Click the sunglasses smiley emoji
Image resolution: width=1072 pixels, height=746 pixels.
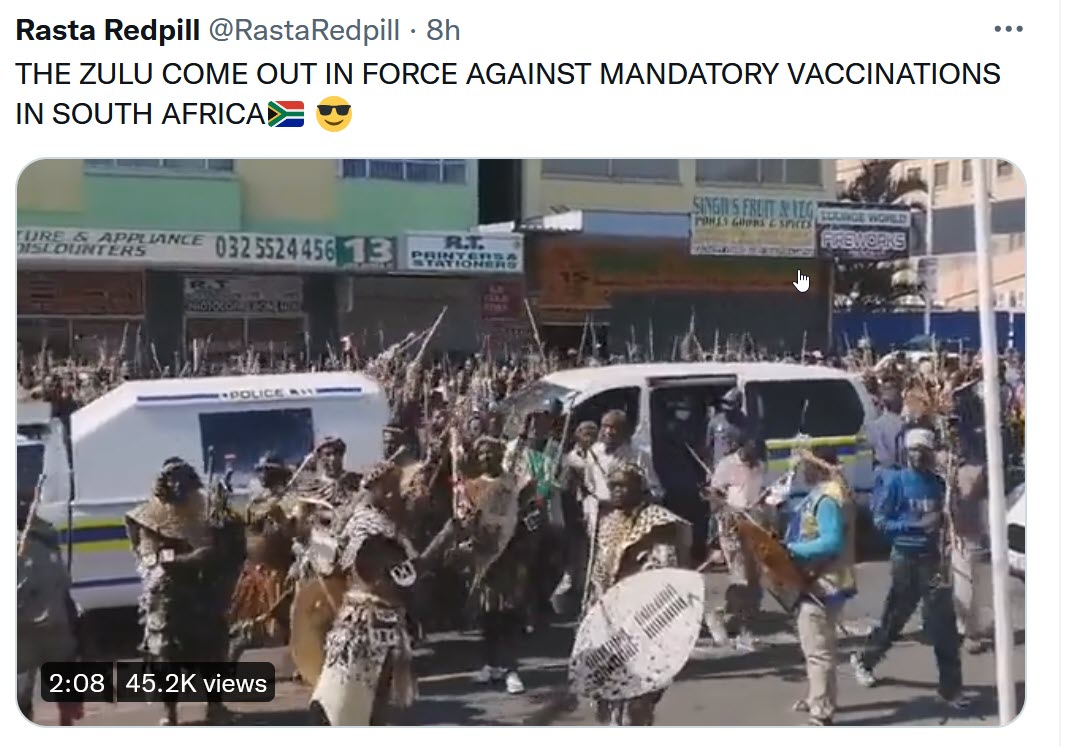pyautogui.click(x=334, y=114)
